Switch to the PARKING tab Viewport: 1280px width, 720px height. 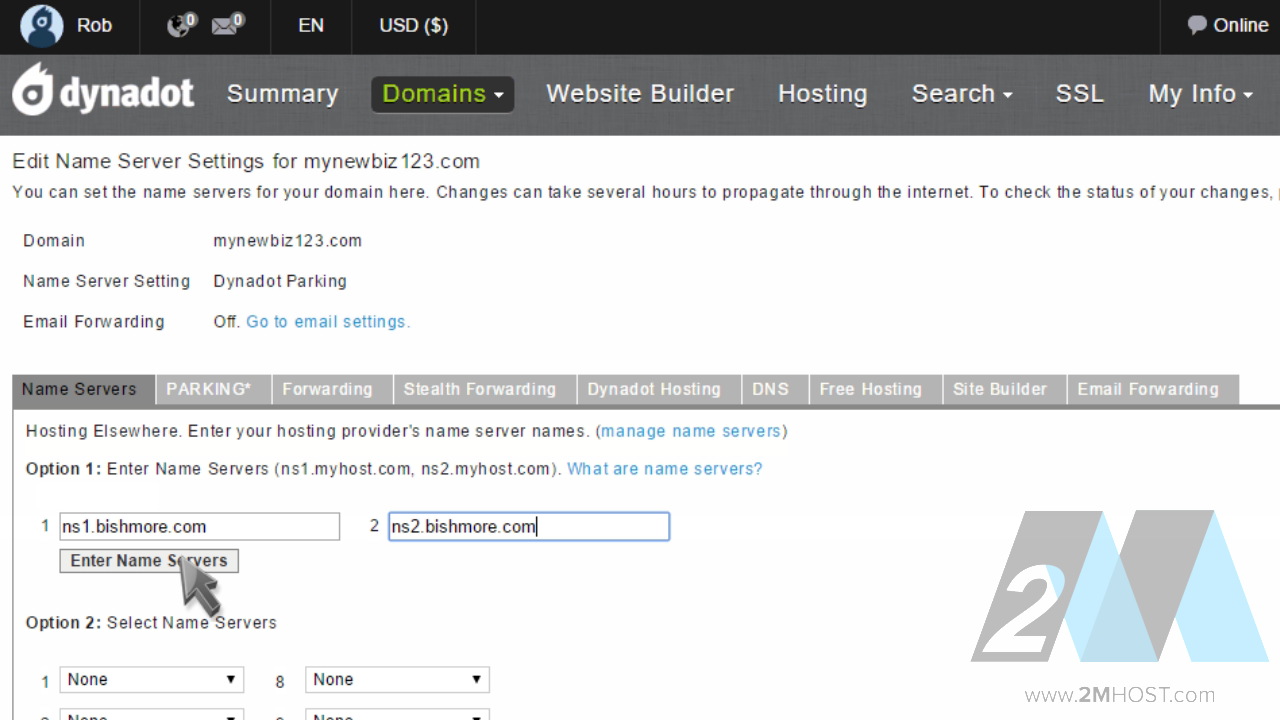click(x=213, y=389)
